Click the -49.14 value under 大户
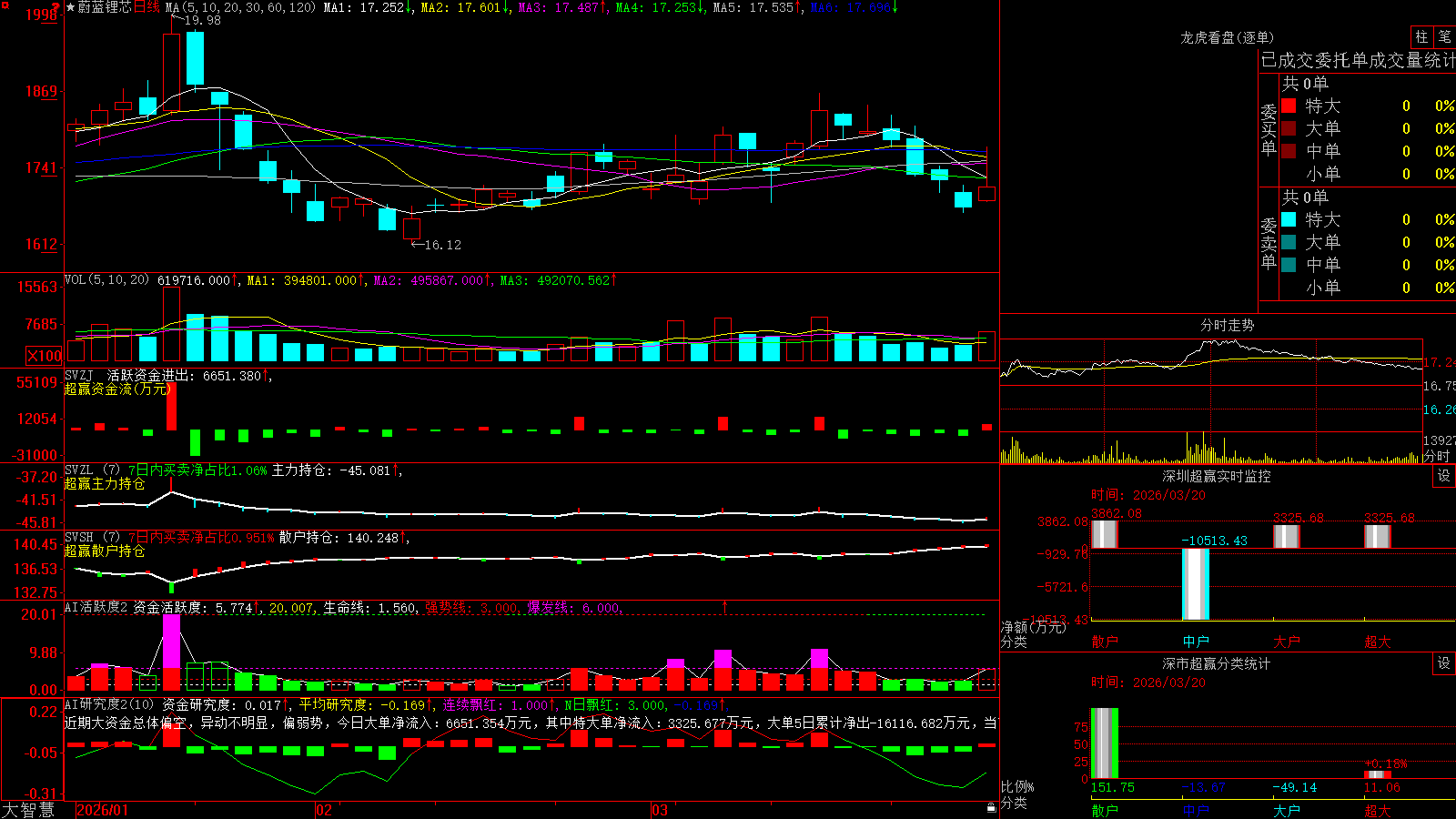 [x=1295, y=787]
